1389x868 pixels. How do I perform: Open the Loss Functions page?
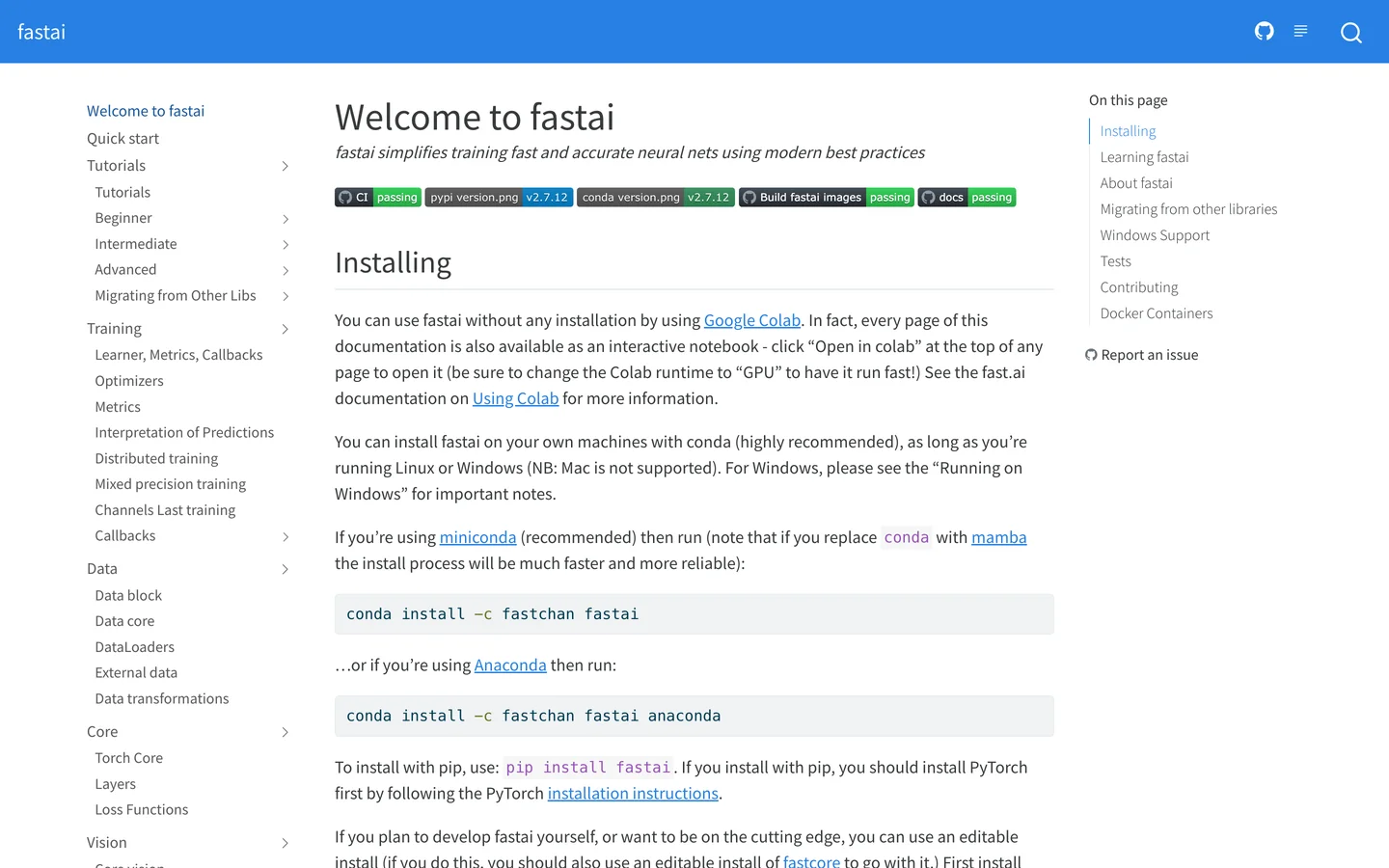141,810
